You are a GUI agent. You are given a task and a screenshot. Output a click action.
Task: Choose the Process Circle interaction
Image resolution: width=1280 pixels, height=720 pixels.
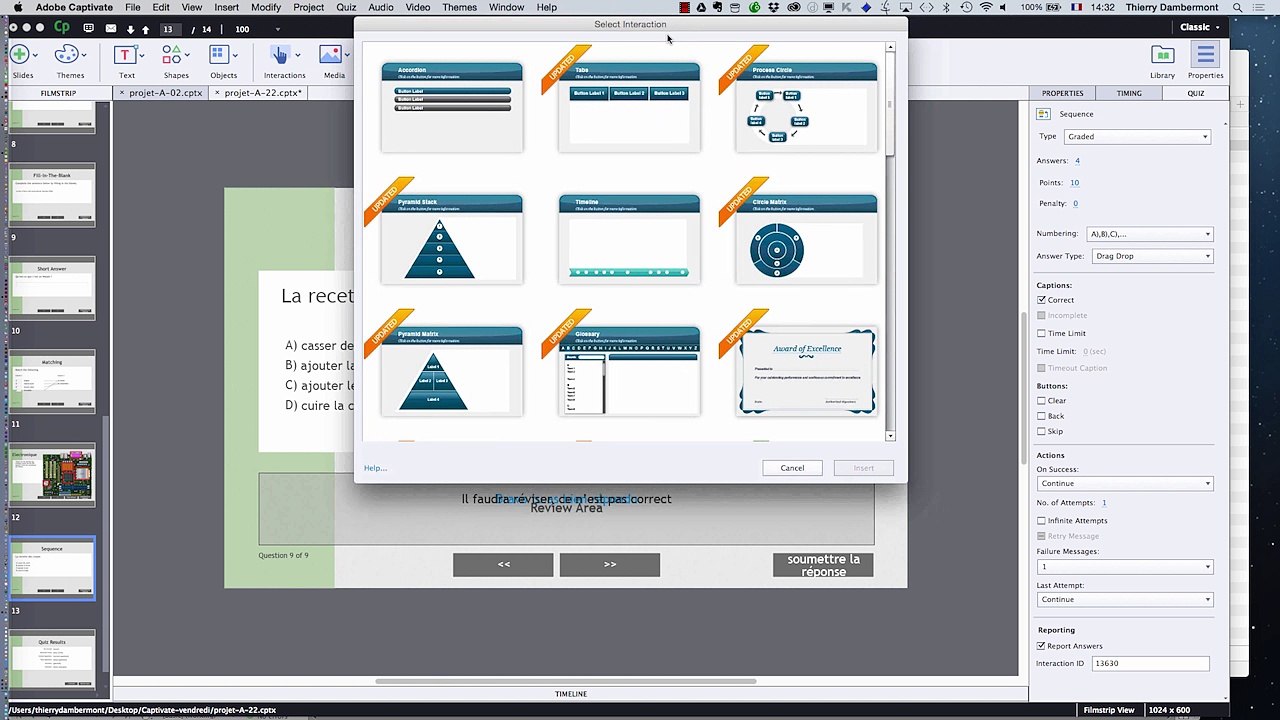806,107
